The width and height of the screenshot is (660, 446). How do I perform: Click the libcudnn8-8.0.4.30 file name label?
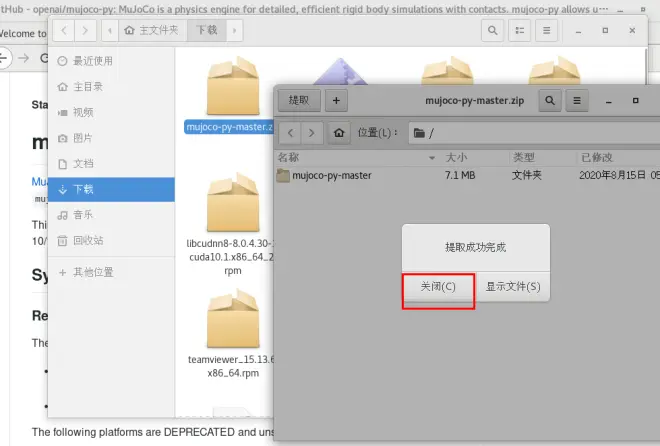pos(230,257)
